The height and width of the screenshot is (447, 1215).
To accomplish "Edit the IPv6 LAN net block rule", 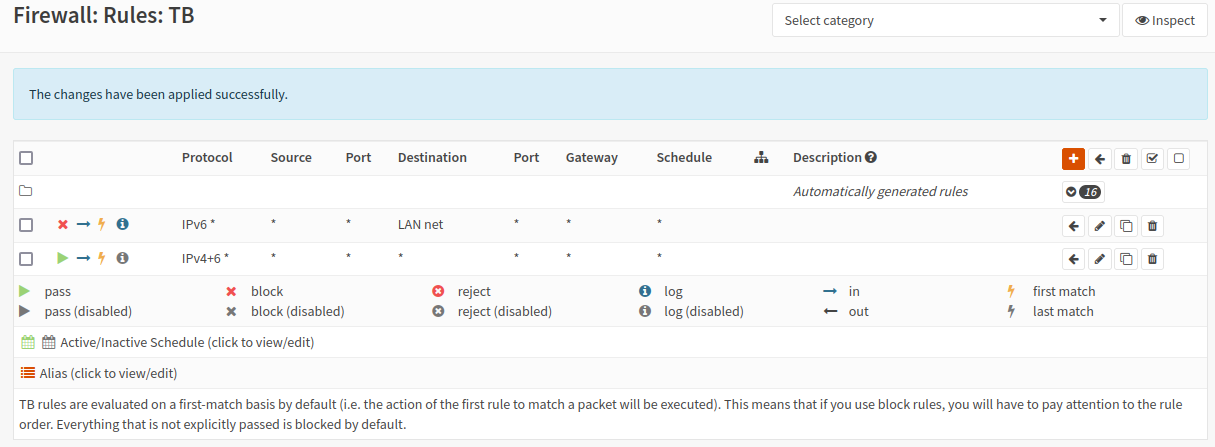I will pyautogui.click(x=1100, y=226).
